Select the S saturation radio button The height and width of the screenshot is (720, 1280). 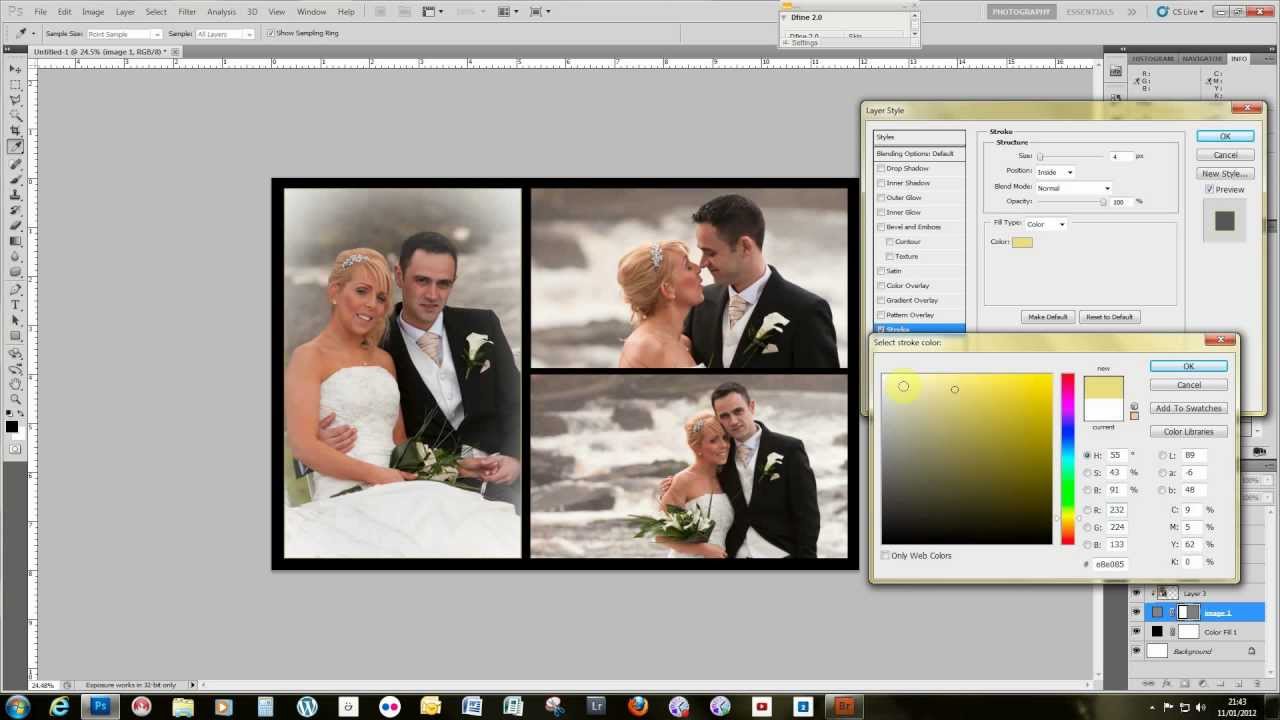[x=1087, y=473]
